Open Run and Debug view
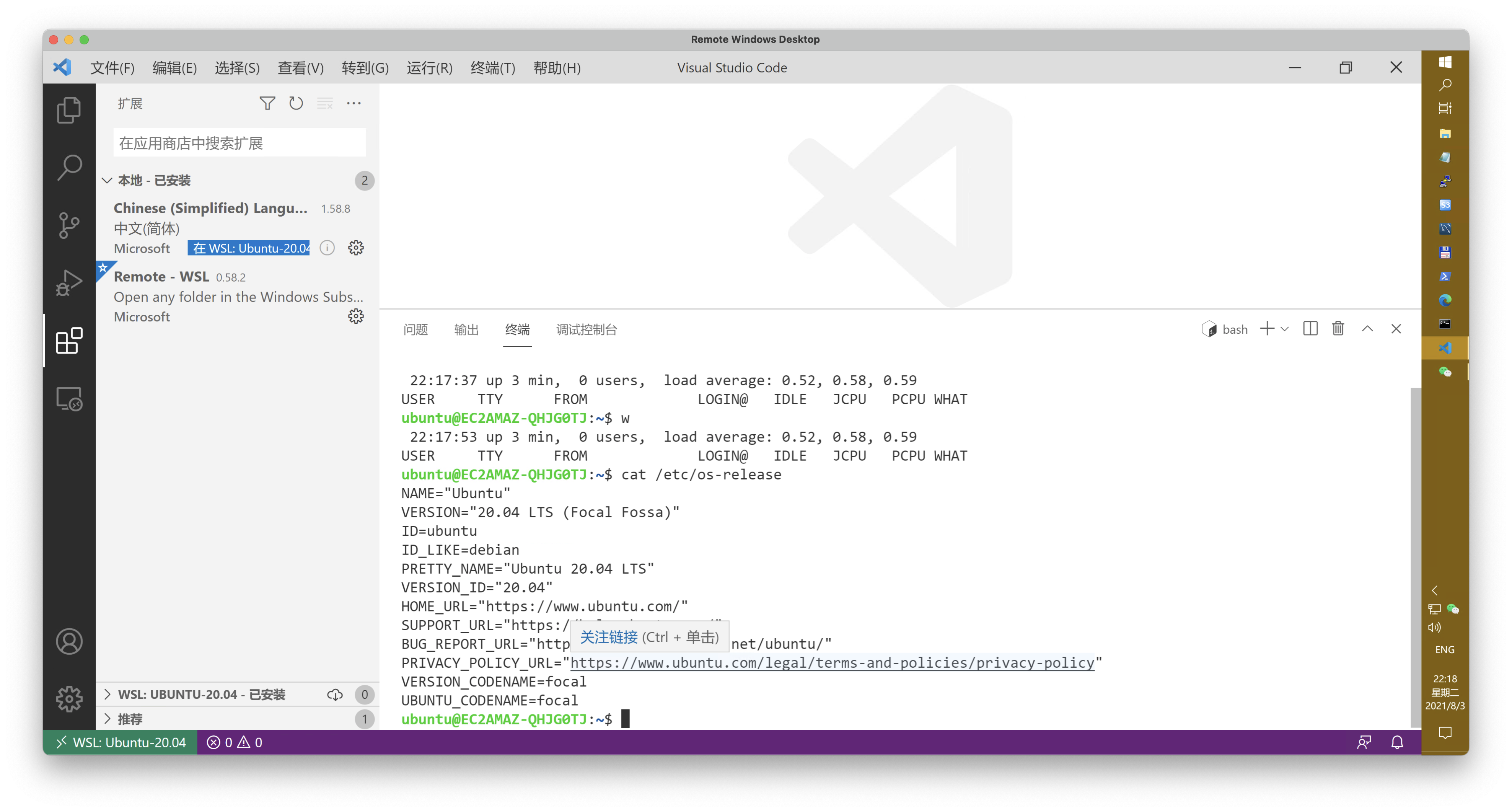The image size is (1512, 812). (x=68, y=283)
